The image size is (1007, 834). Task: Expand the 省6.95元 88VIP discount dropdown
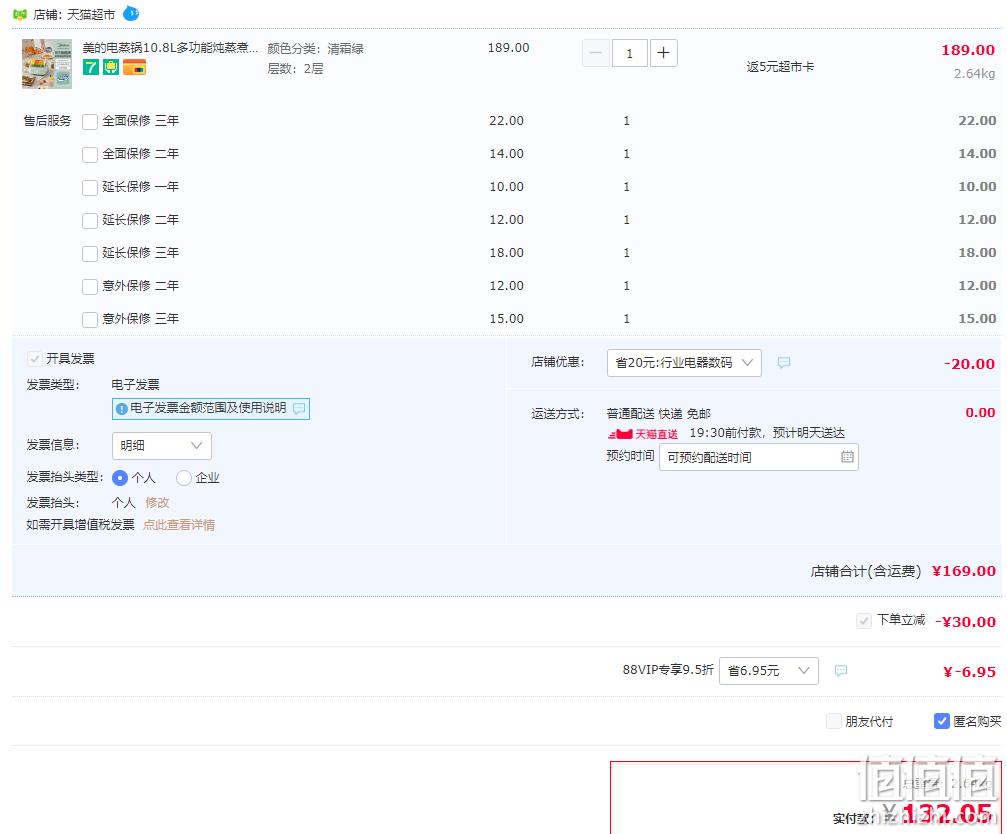tap(769, 671)
